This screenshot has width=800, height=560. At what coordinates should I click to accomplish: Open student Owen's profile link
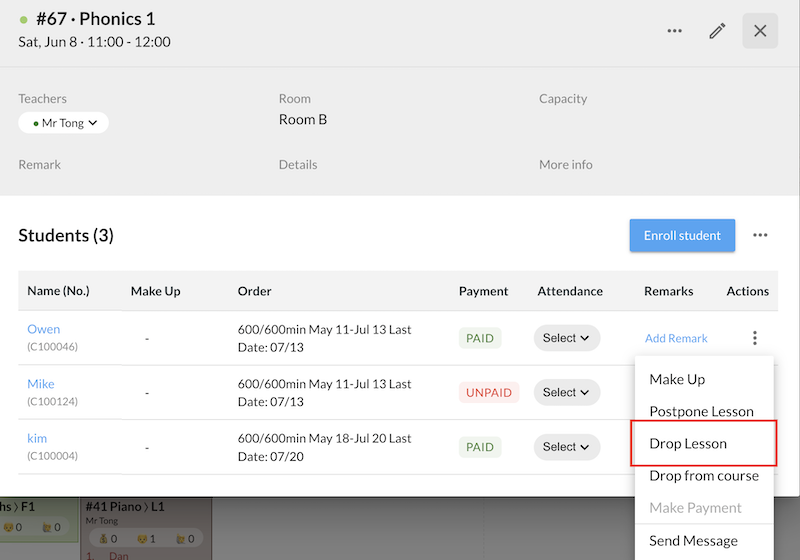(x=44, y=329)
